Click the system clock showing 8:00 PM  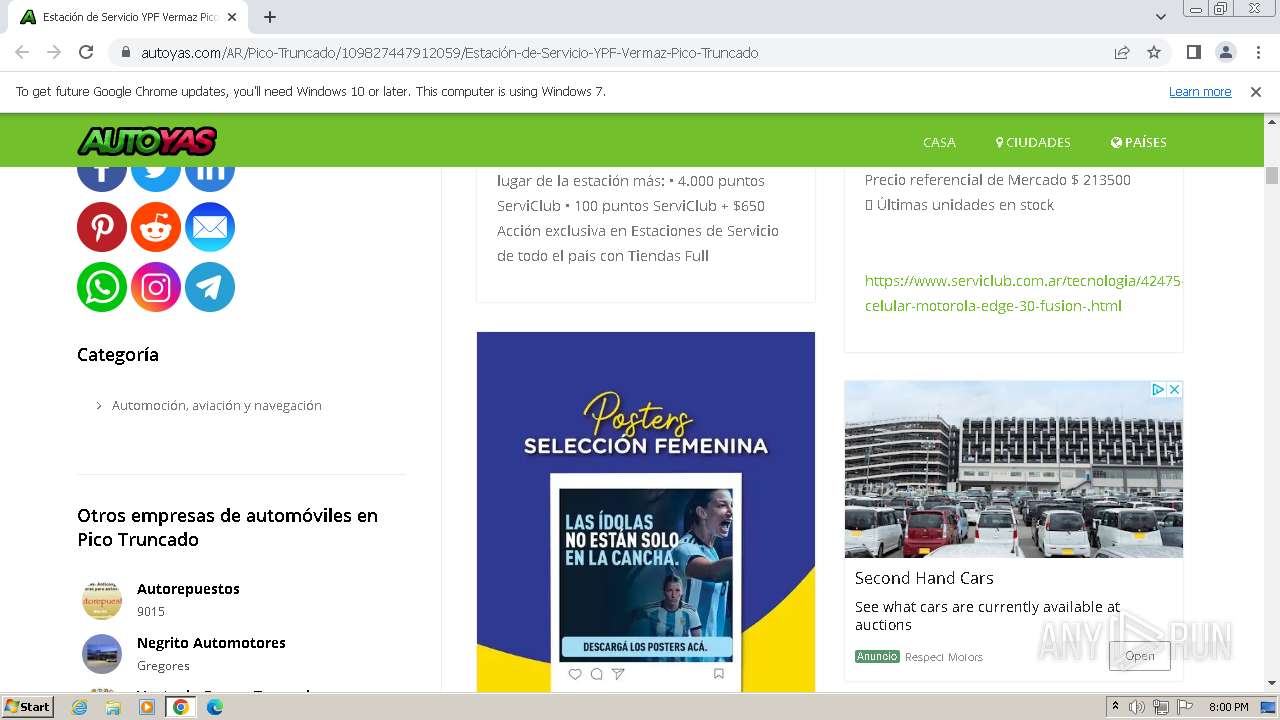[x=1228, y=707]
